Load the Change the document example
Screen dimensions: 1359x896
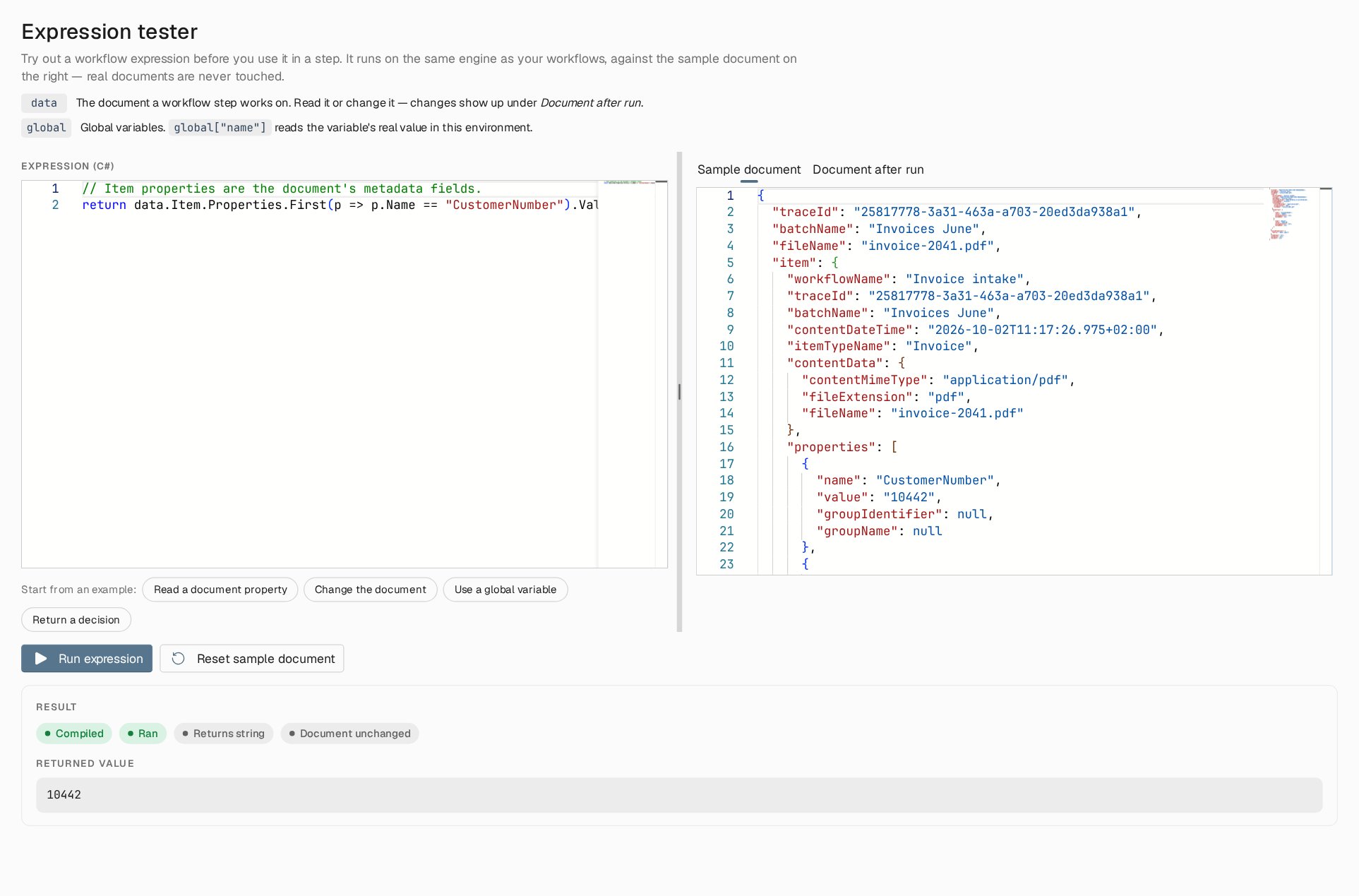click(370, 590)
